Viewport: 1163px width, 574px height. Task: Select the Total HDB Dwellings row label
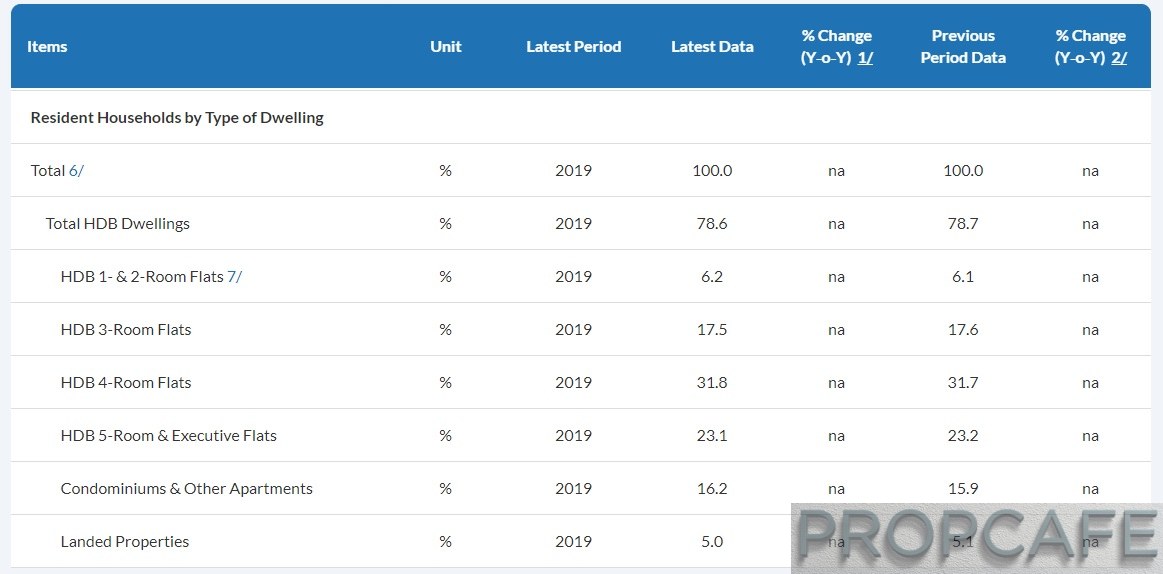coord(118,224)
